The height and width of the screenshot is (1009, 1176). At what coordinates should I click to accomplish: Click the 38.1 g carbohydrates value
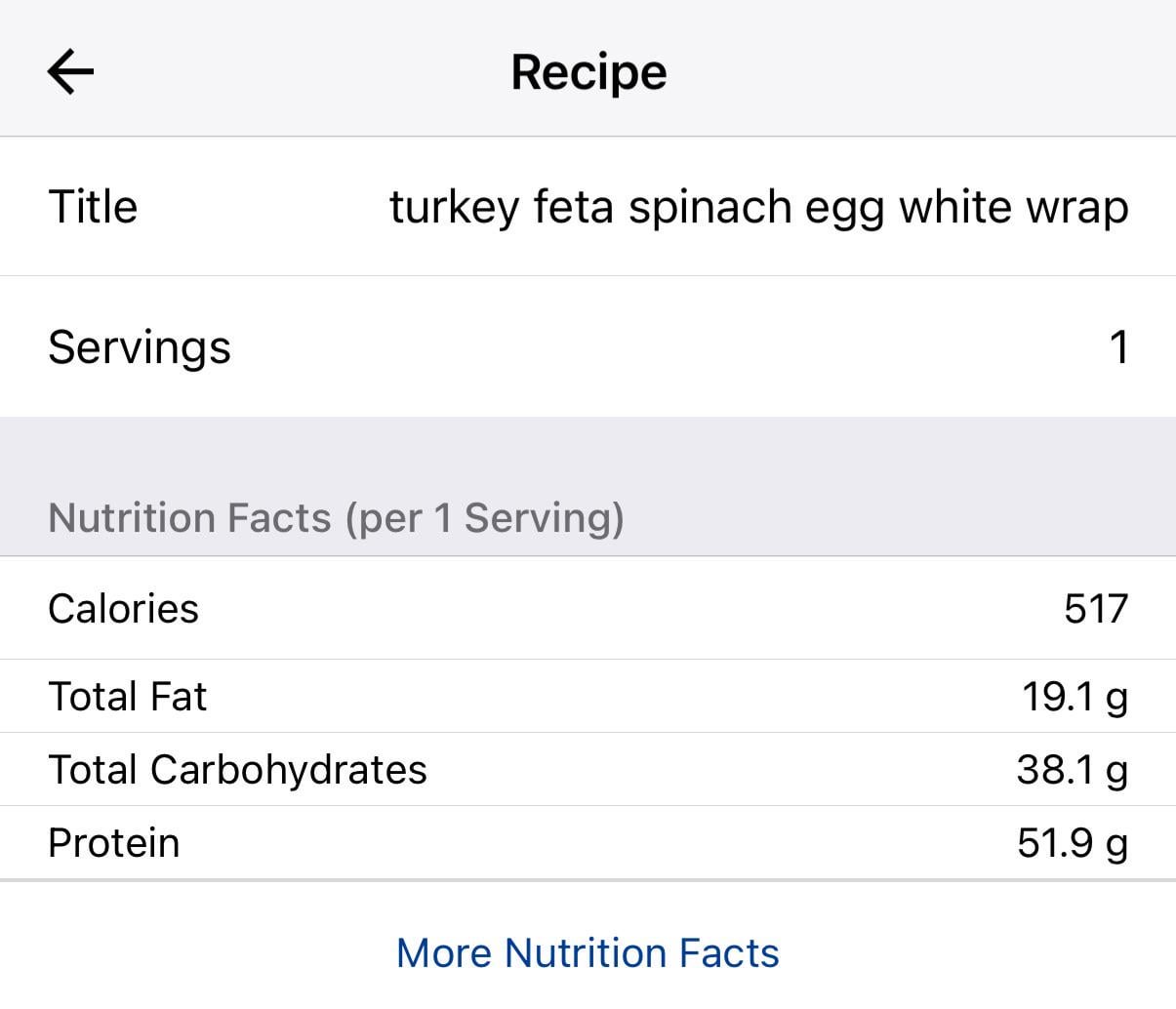coord(1072,770)
